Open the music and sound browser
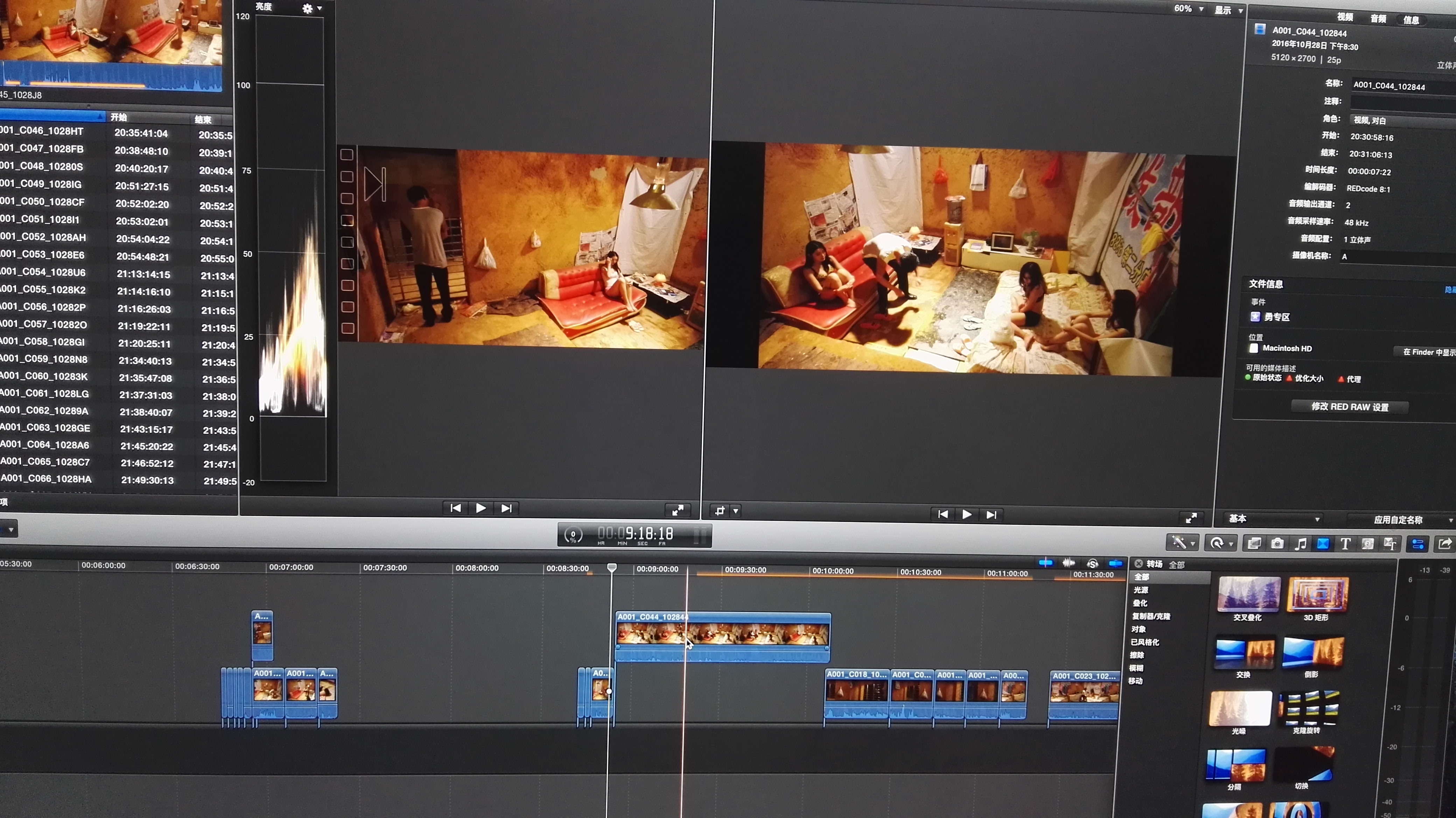 [1301, 544]
